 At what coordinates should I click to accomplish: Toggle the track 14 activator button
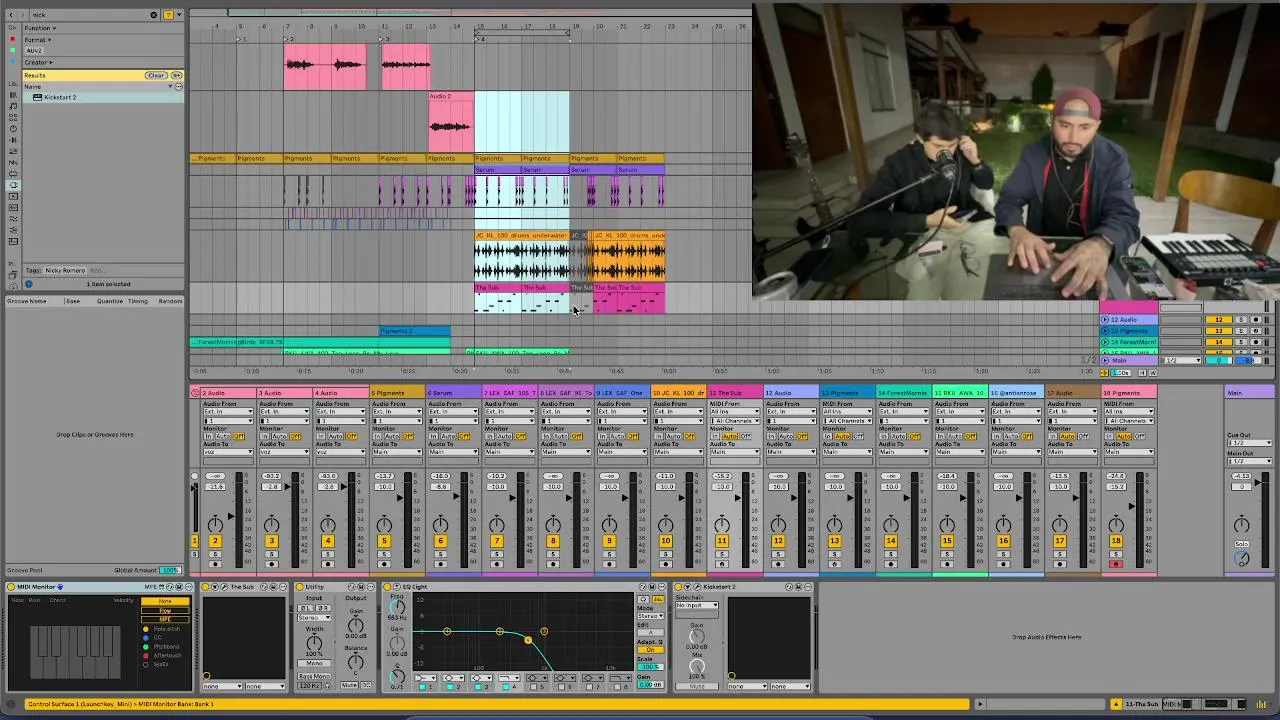coord(891,541)
